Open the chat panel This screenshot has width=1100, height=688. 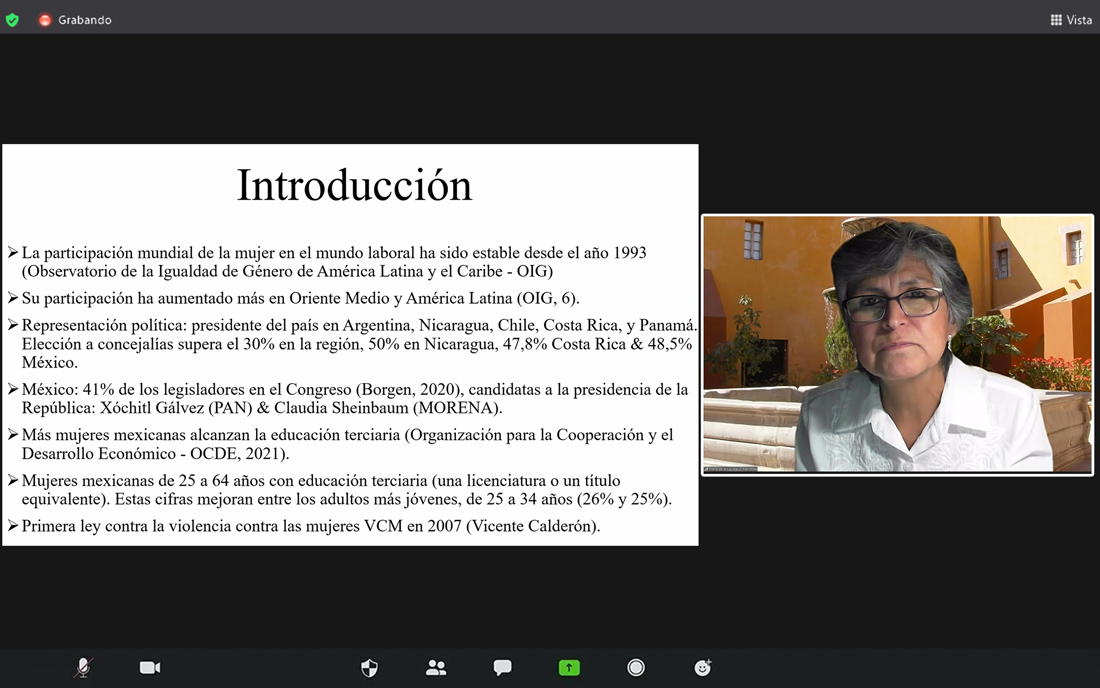[x=502, y=668]
